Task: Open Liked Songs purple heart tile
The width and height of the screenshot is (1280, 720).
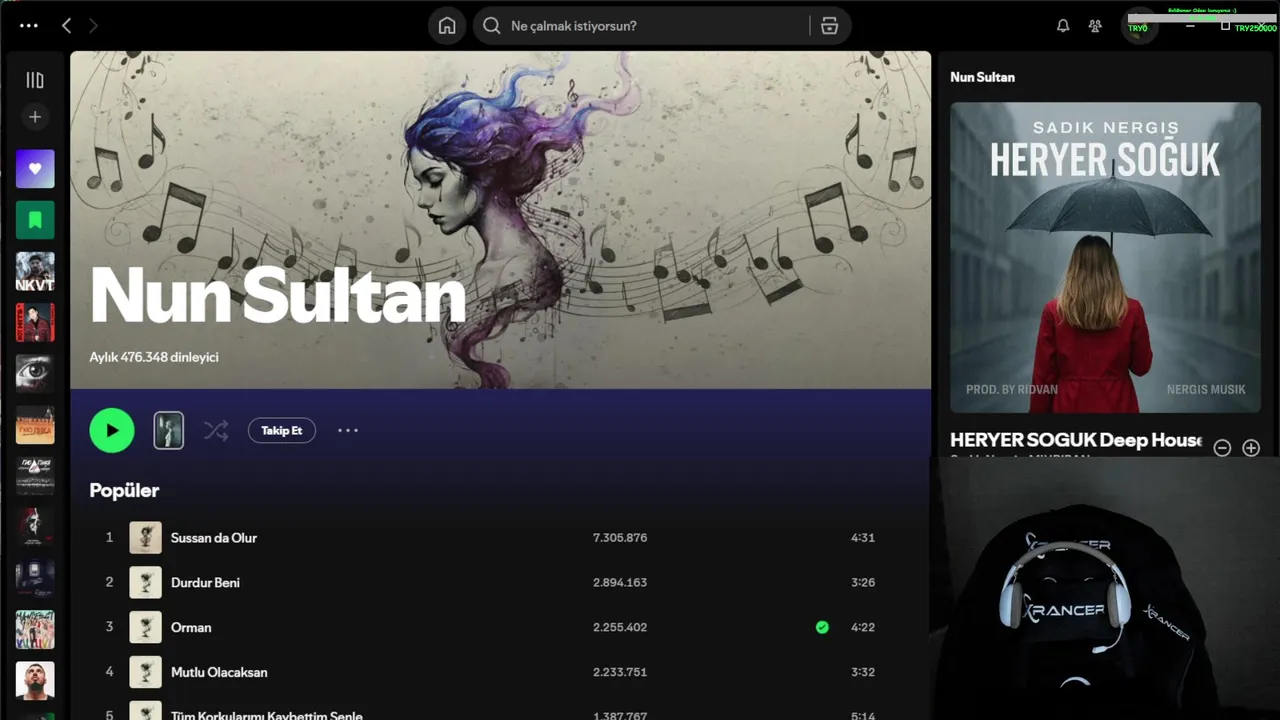Action: pyautogui.click(x=35, y=169)
